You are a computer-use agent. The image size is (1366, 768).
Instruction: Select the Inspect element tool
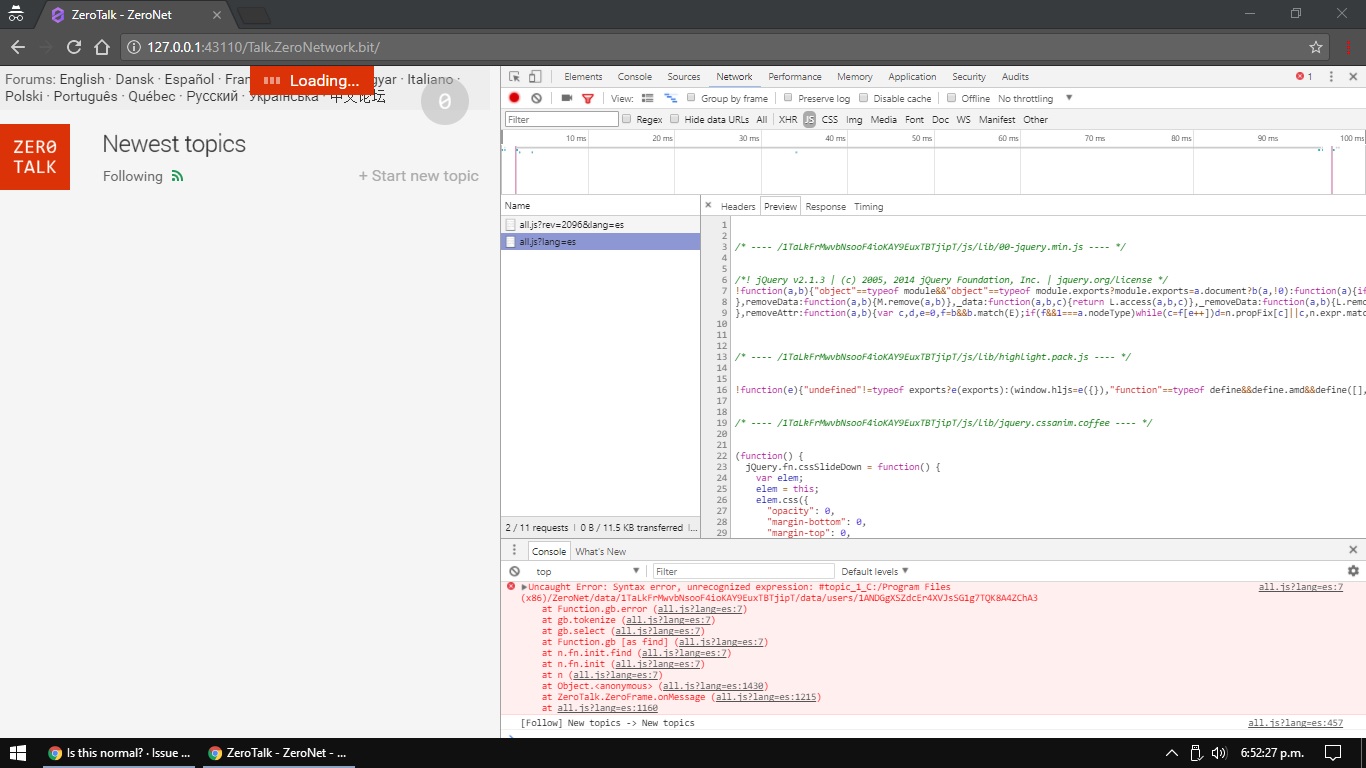(x=513, y=76)
